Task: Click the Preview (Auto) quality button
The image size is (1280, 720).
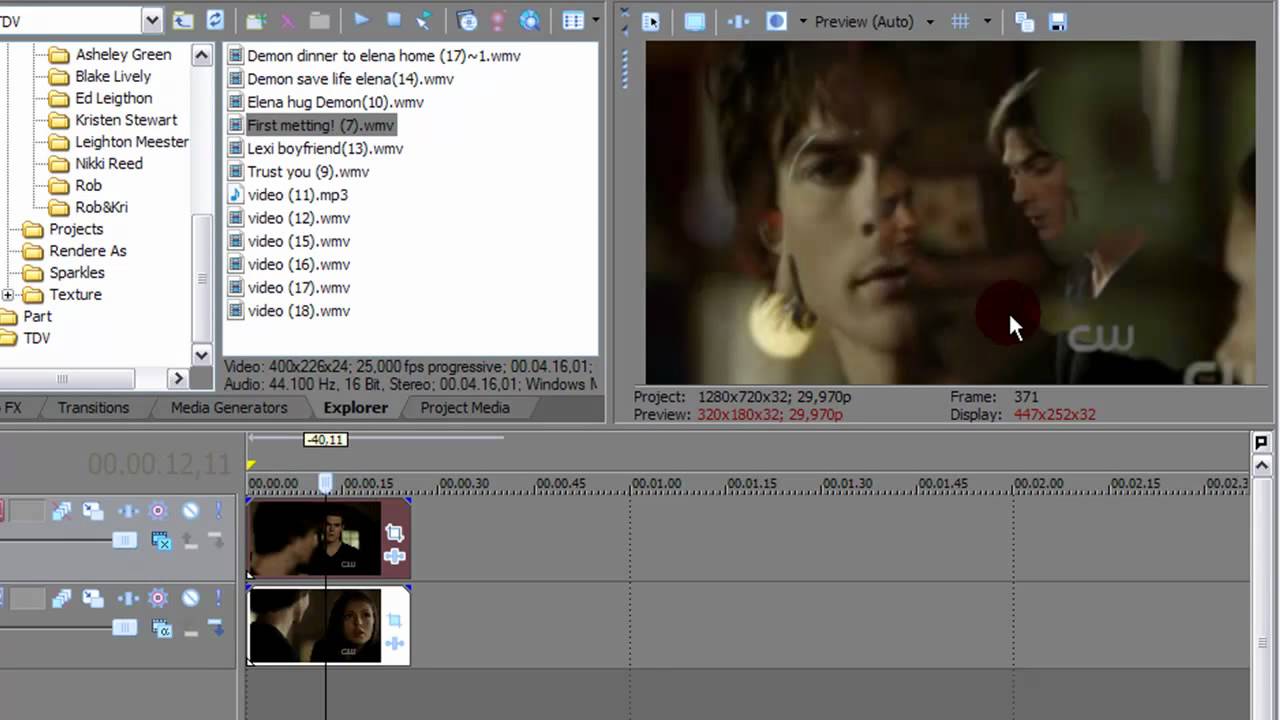Action: [x=864, y=21]
